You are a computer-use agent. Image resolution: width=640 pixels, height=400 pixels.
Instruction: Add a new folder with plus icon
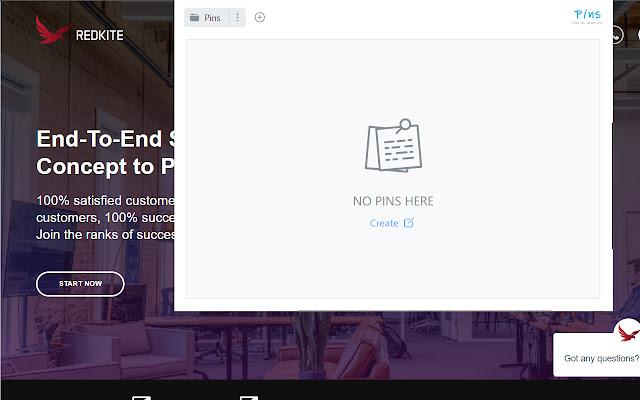click(260, 17)
